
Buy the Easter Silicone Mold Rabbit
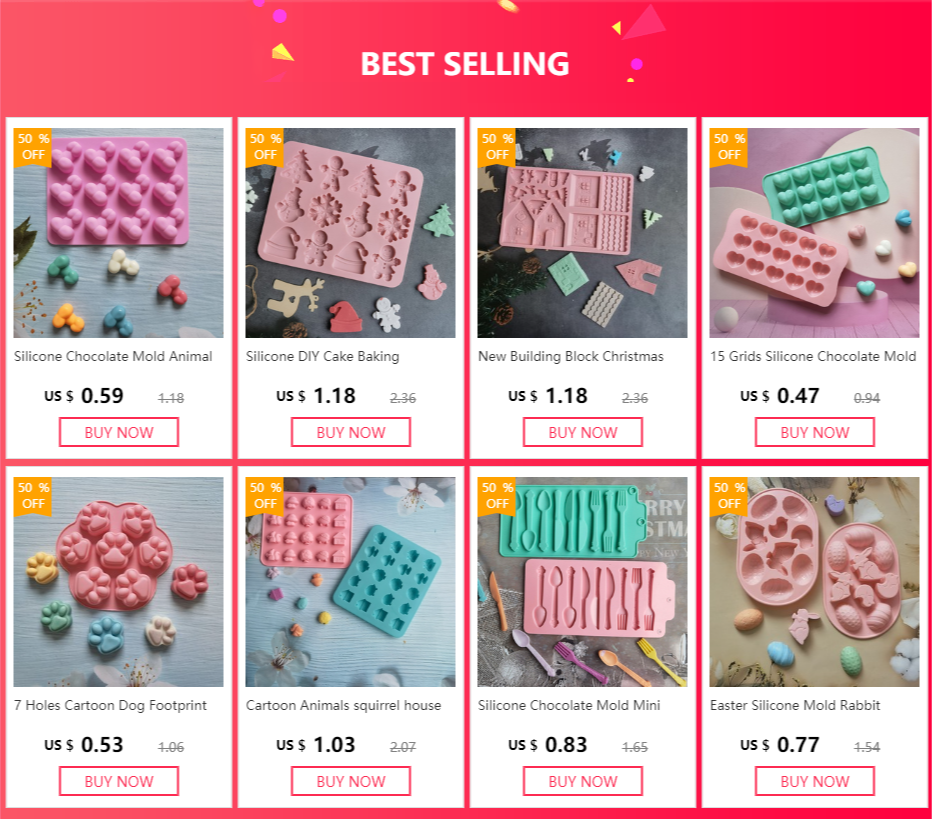pos(815,781)
